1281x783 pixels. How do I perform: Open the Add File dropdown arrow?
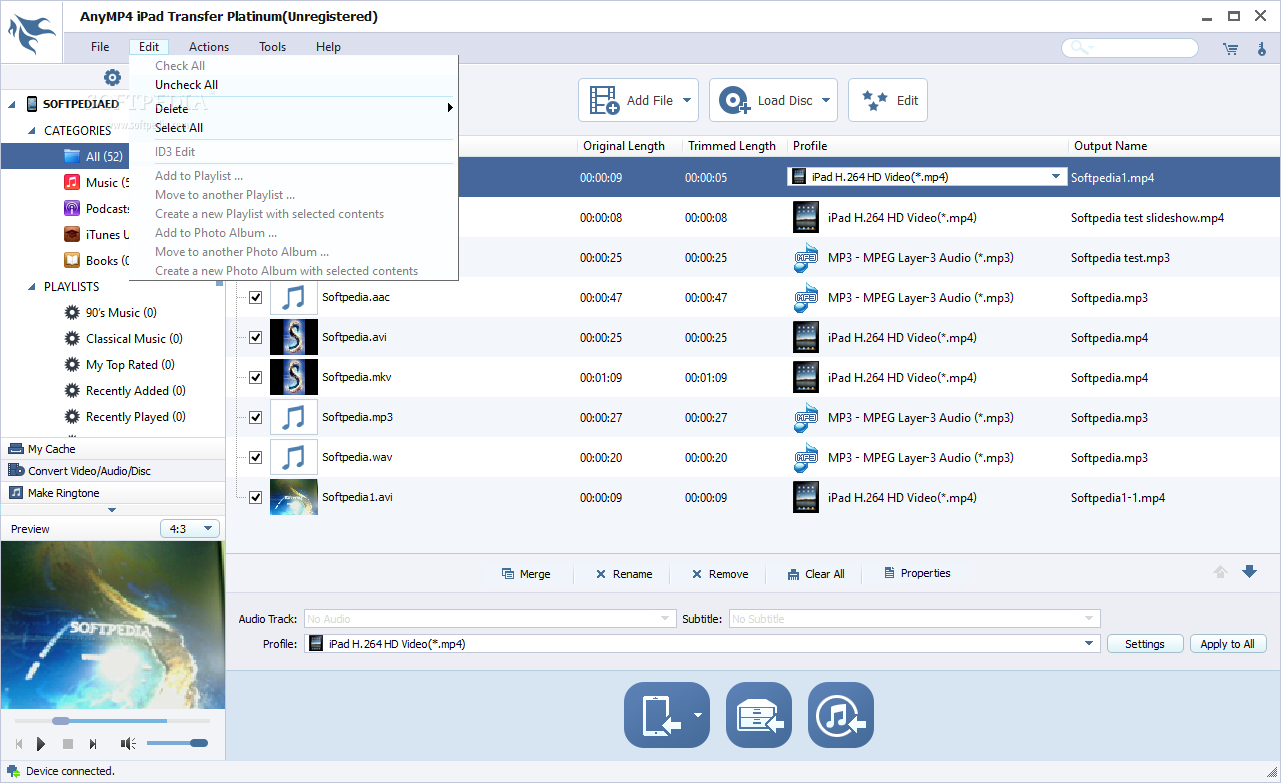[x=687, y=100]
